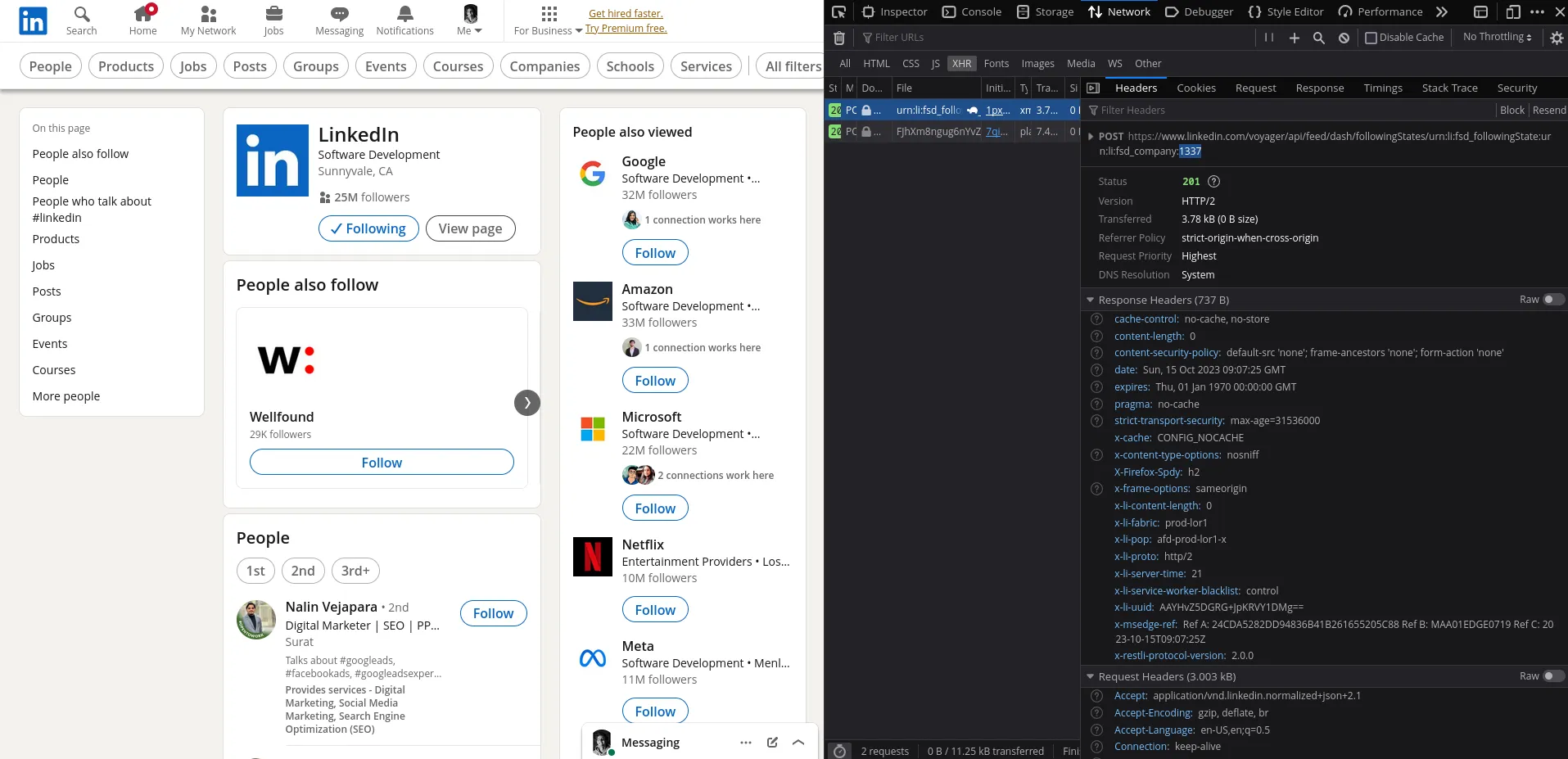Click the Filter URLs field
The height and width of the screenshot is (759, 1568).
tap(1056, 38)
